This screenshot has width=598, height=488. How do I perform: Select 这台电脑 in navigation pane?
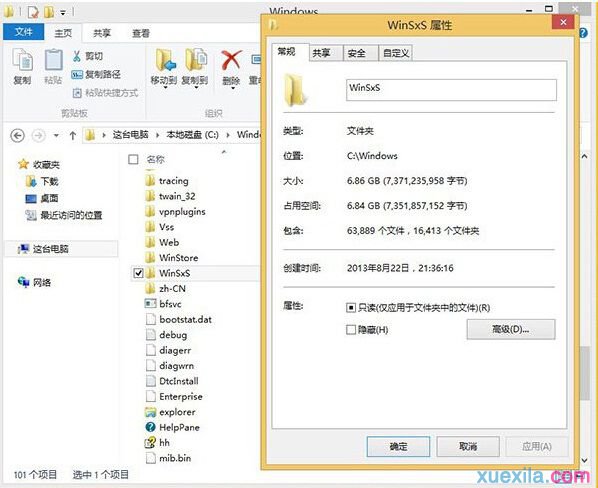(61, 249)
